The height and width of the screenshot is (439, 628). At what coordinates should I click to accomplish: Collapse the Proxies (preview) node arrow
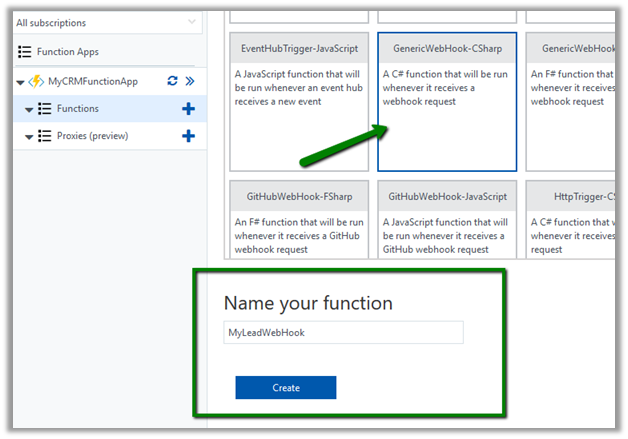pos(28,137)
